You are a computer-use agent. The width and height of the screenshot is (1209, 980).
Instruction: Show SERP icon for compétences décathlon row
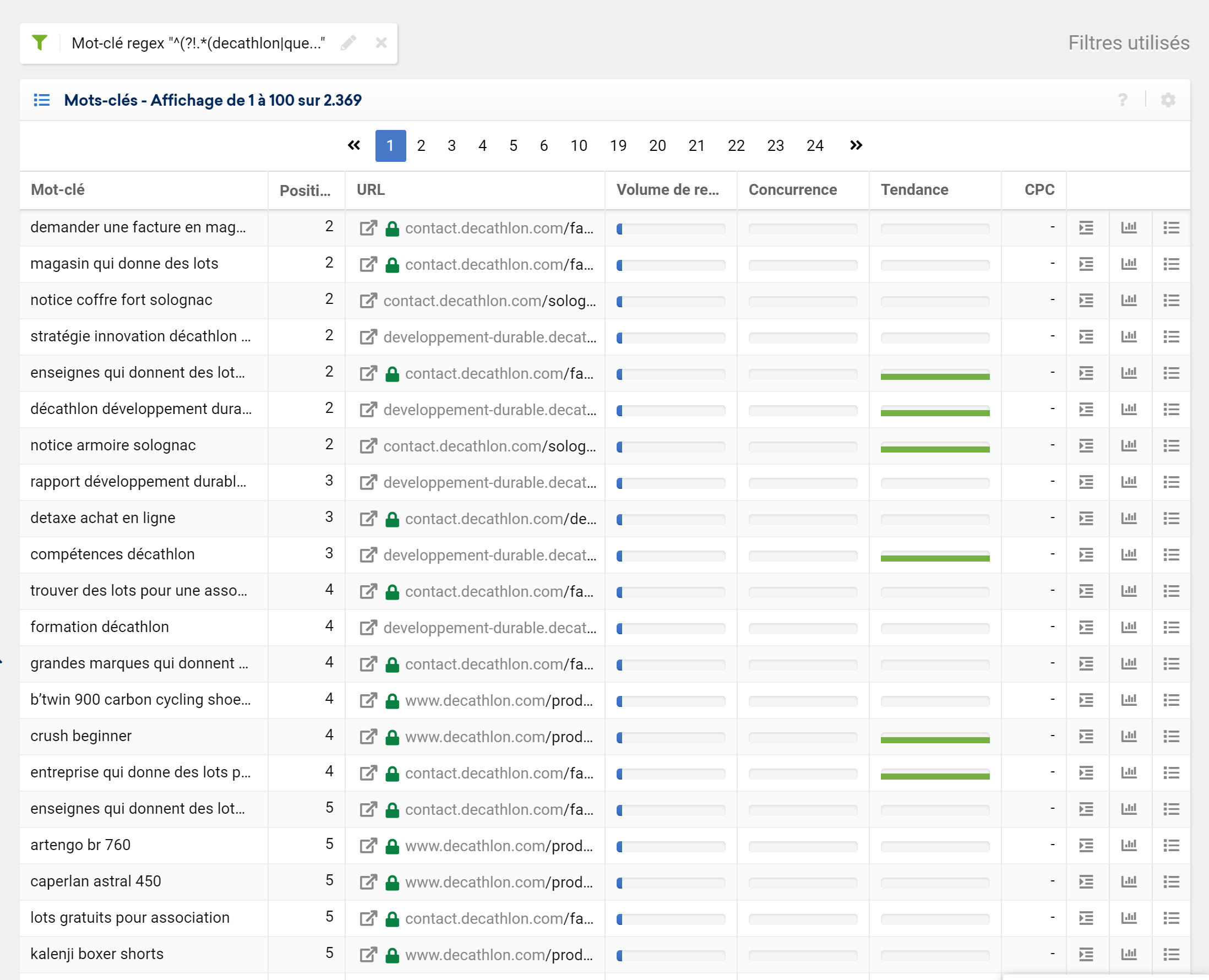tap(1086, 555)
